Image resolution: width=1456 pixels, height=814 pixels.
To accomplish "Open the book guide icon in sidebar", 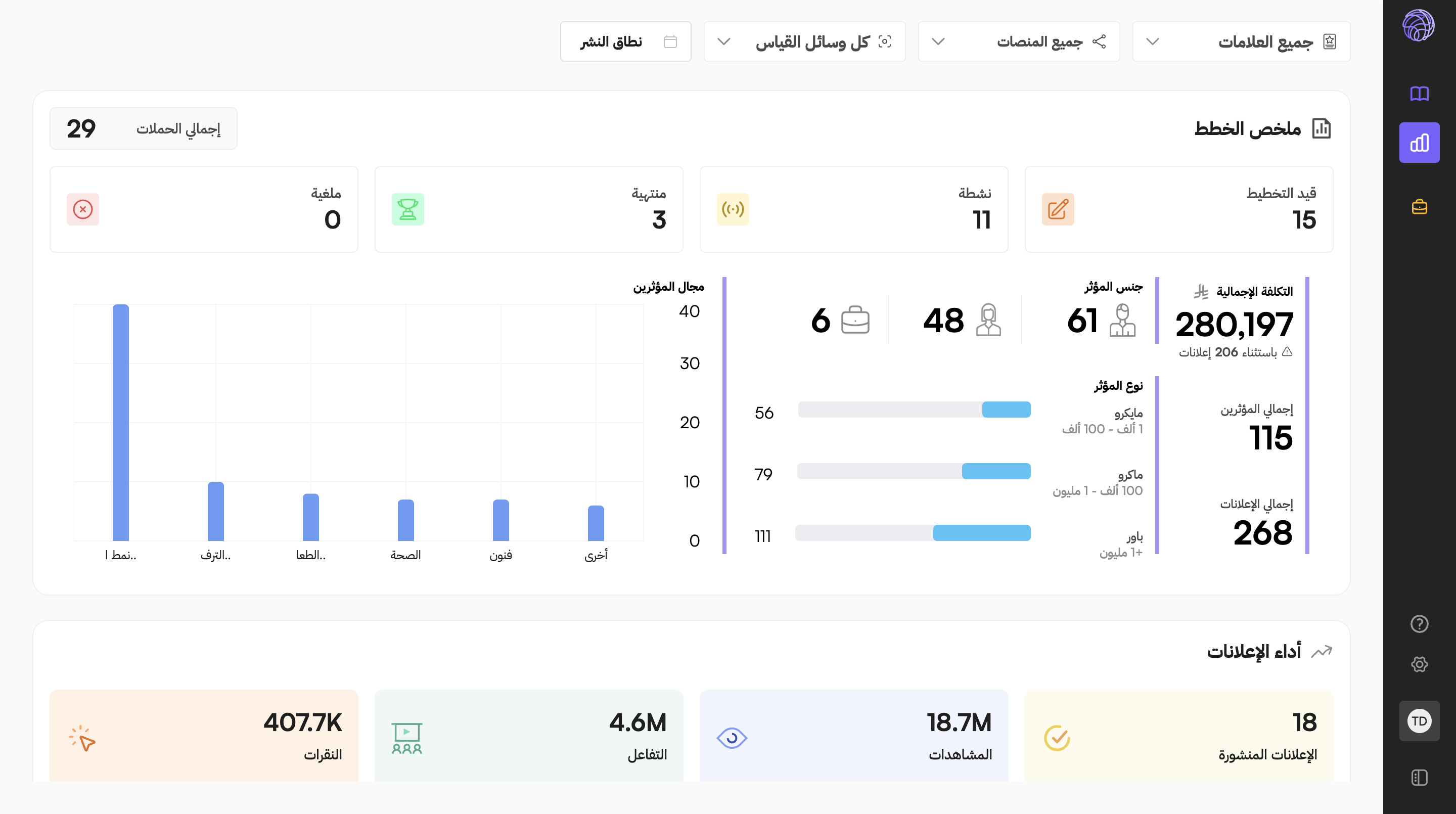I will tap(1419, 93).
